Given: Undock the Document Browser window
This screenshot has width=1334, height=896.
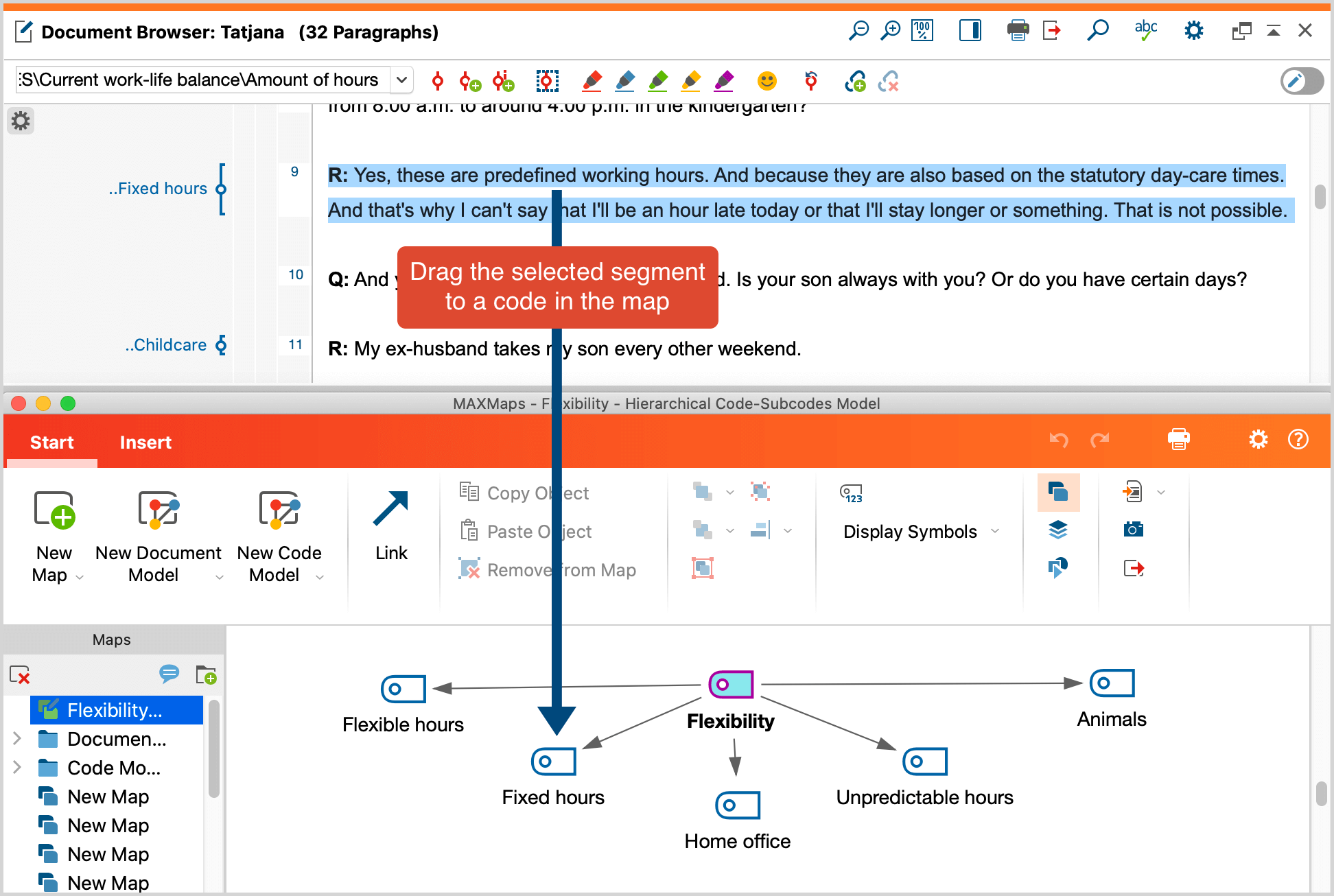Looking at the screenshot, I should [1241, 31].
